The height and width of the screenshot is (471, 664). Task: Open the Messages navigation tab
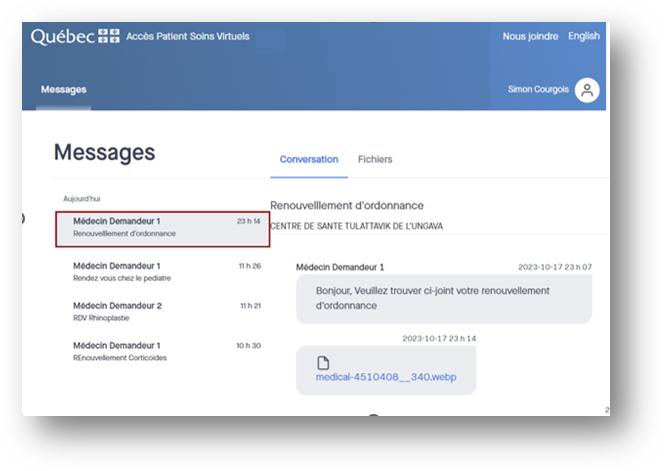point(64,89)
